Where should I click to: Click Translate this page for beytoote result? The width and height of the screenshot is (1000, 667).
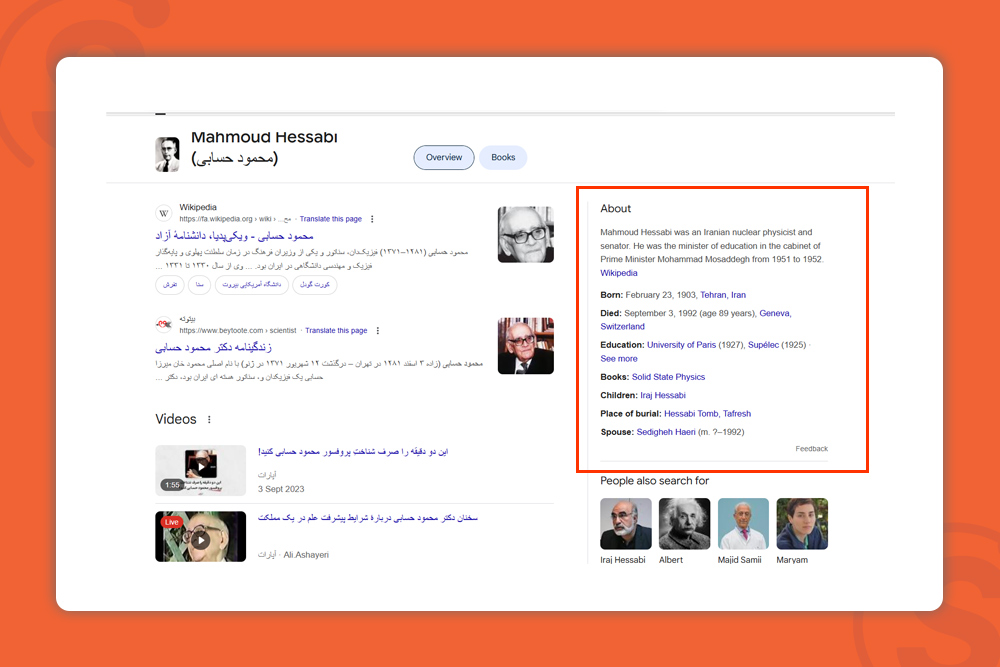(x=336, y=330)
